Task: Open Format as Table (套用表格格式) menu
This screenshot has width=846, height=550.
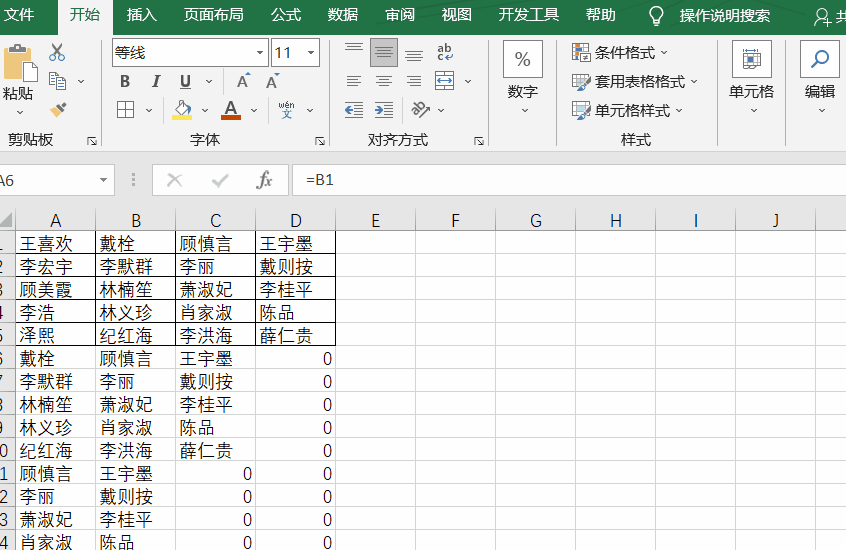Action: (635, 82)
